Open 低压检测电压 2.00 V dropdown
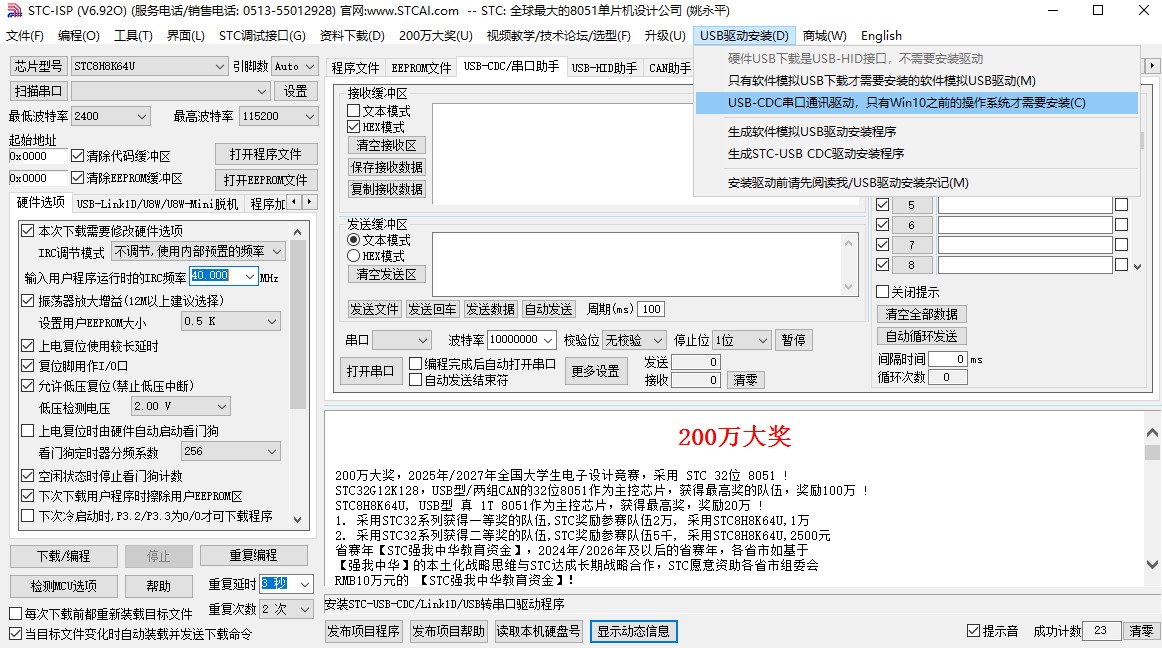The width and height of the screenshot is (1162, 648). tap(180, 406)
